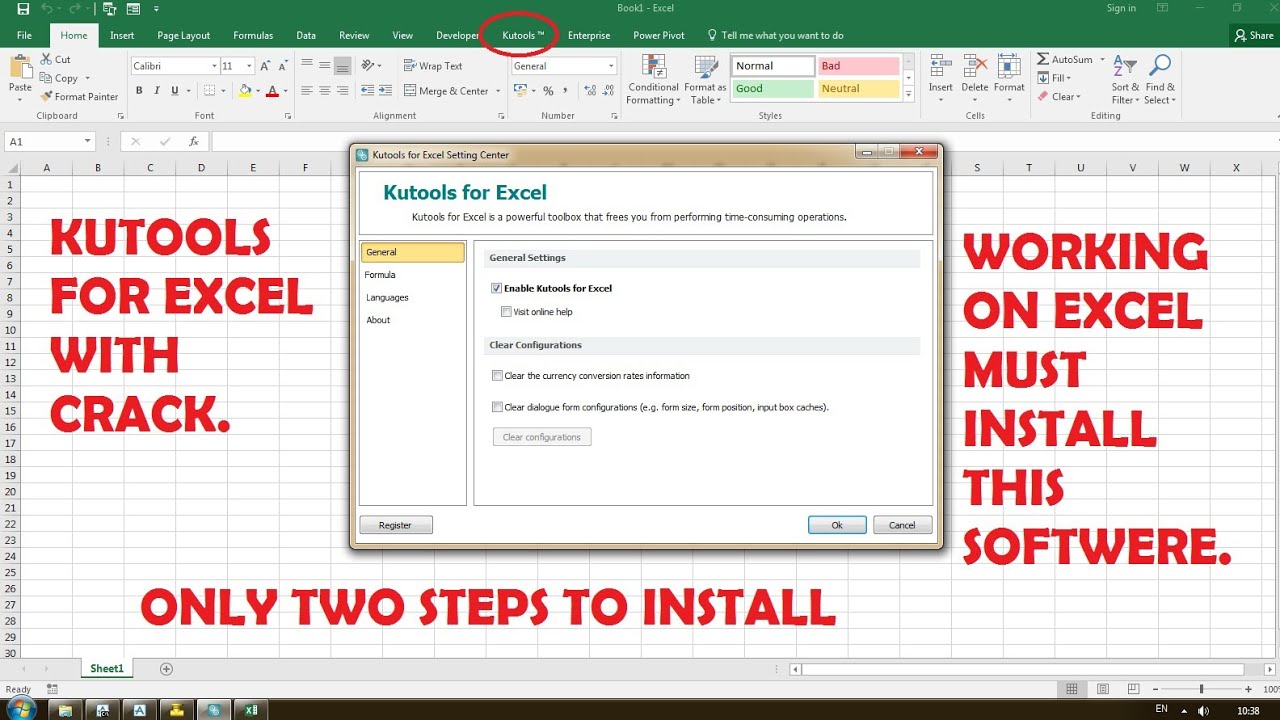Add a new sheet with plus icon
1280x720 pixels.
(166, 669)
